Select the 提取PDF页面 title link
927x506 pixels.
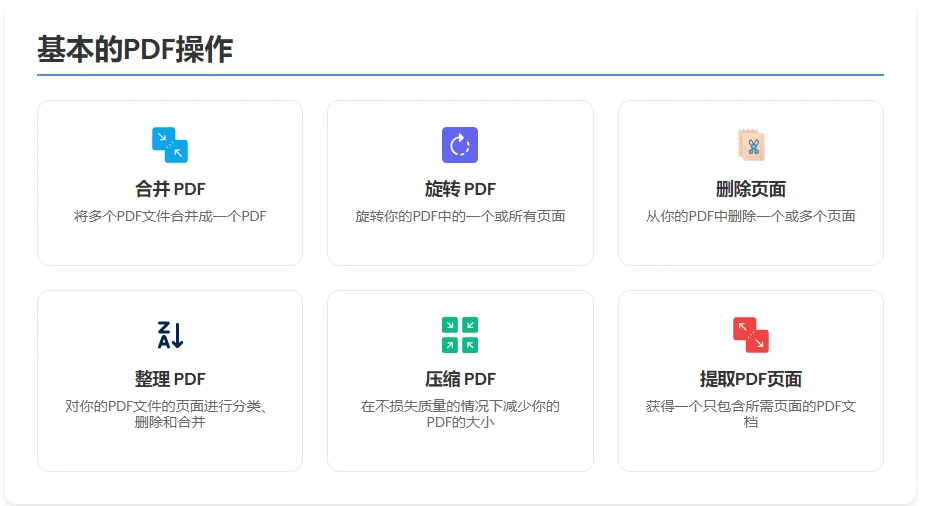(x=751, y=379)
